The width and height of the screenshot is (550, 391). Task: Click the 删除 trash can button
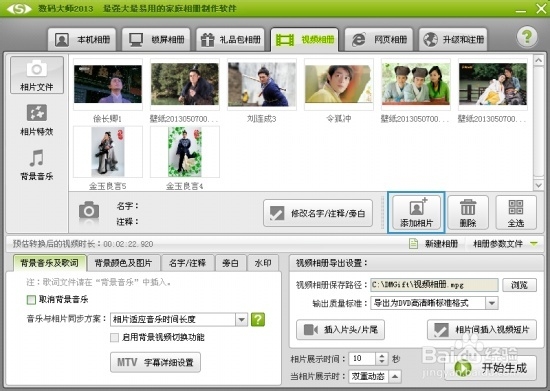coord(468,213)
